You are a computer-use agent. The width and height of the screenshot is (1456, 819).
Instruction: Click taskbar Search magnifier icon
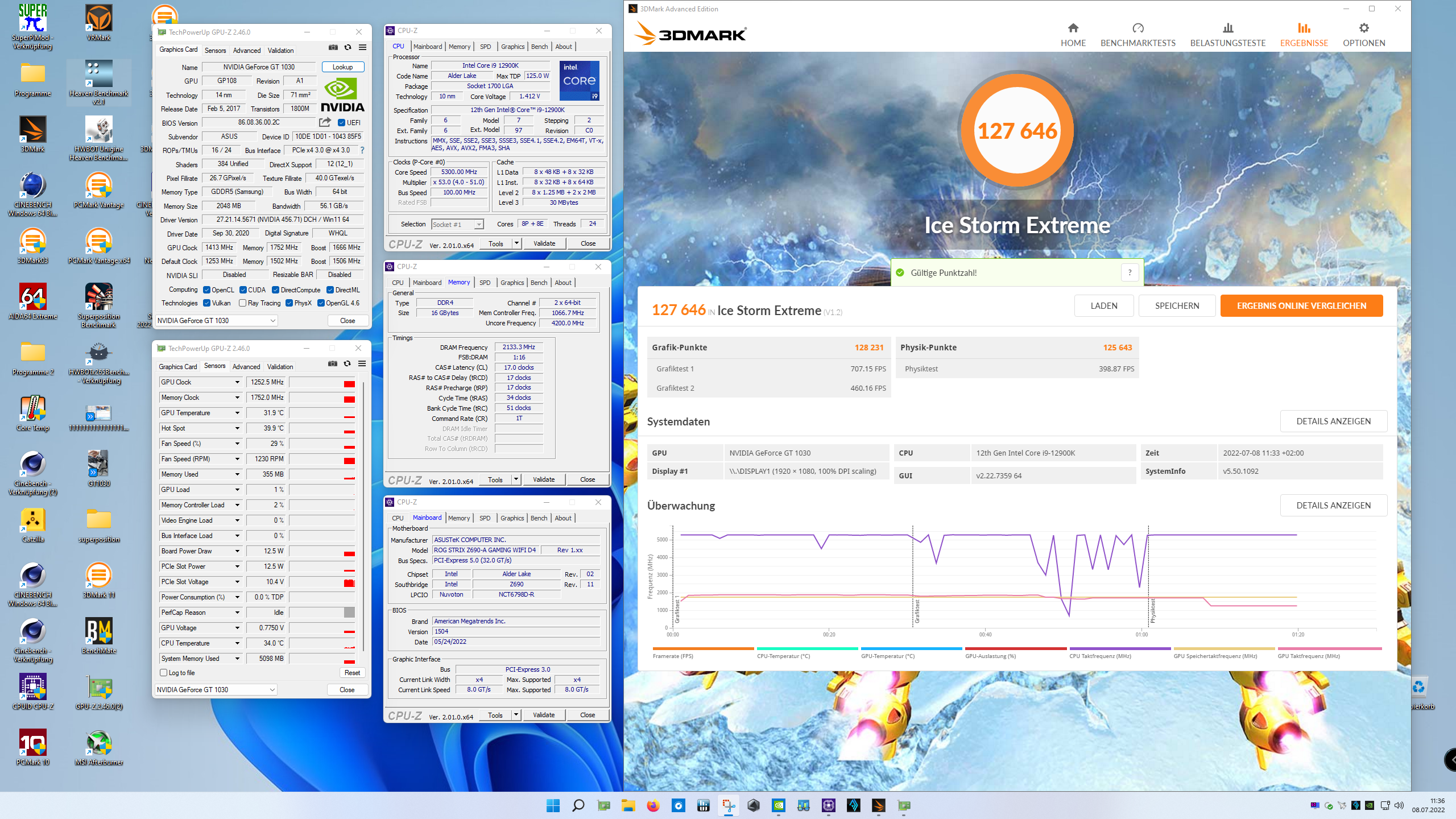pyautogui.click(x=578, y=805)
